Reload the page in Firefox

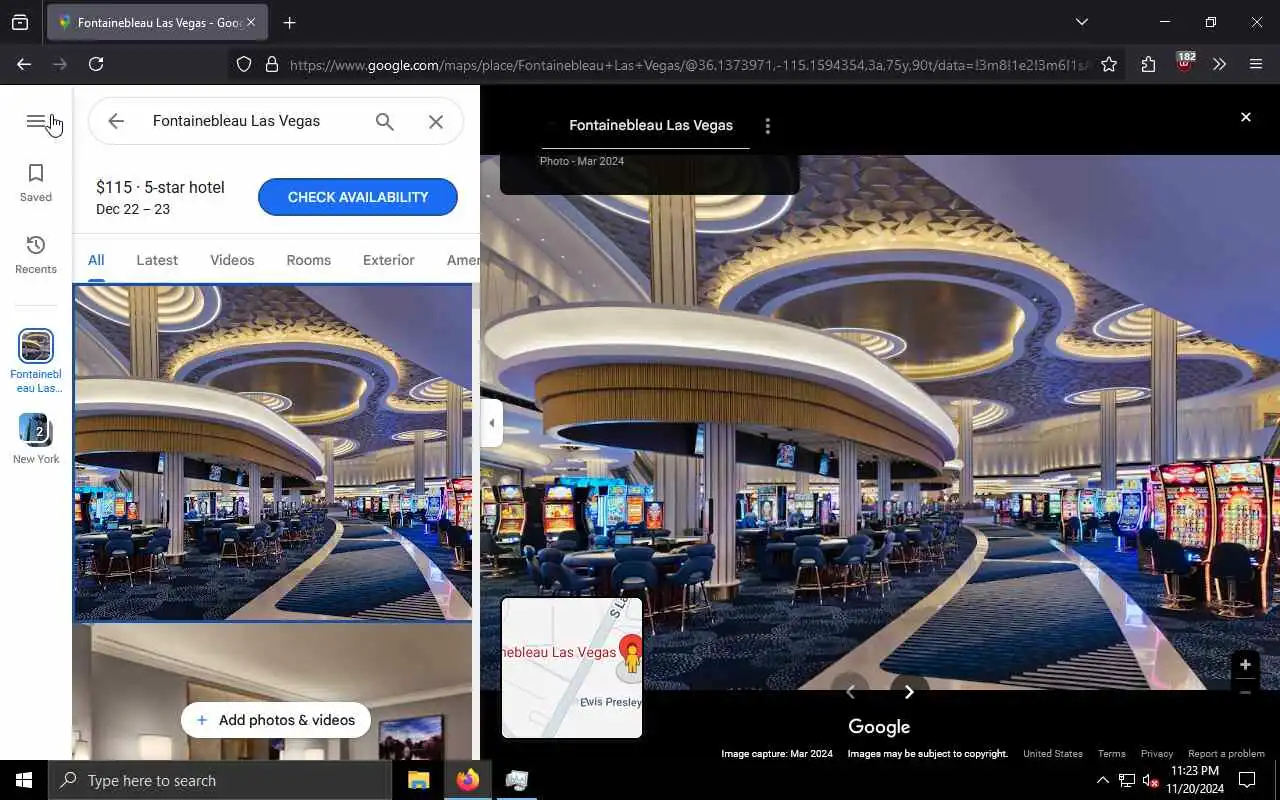point(96,64)
